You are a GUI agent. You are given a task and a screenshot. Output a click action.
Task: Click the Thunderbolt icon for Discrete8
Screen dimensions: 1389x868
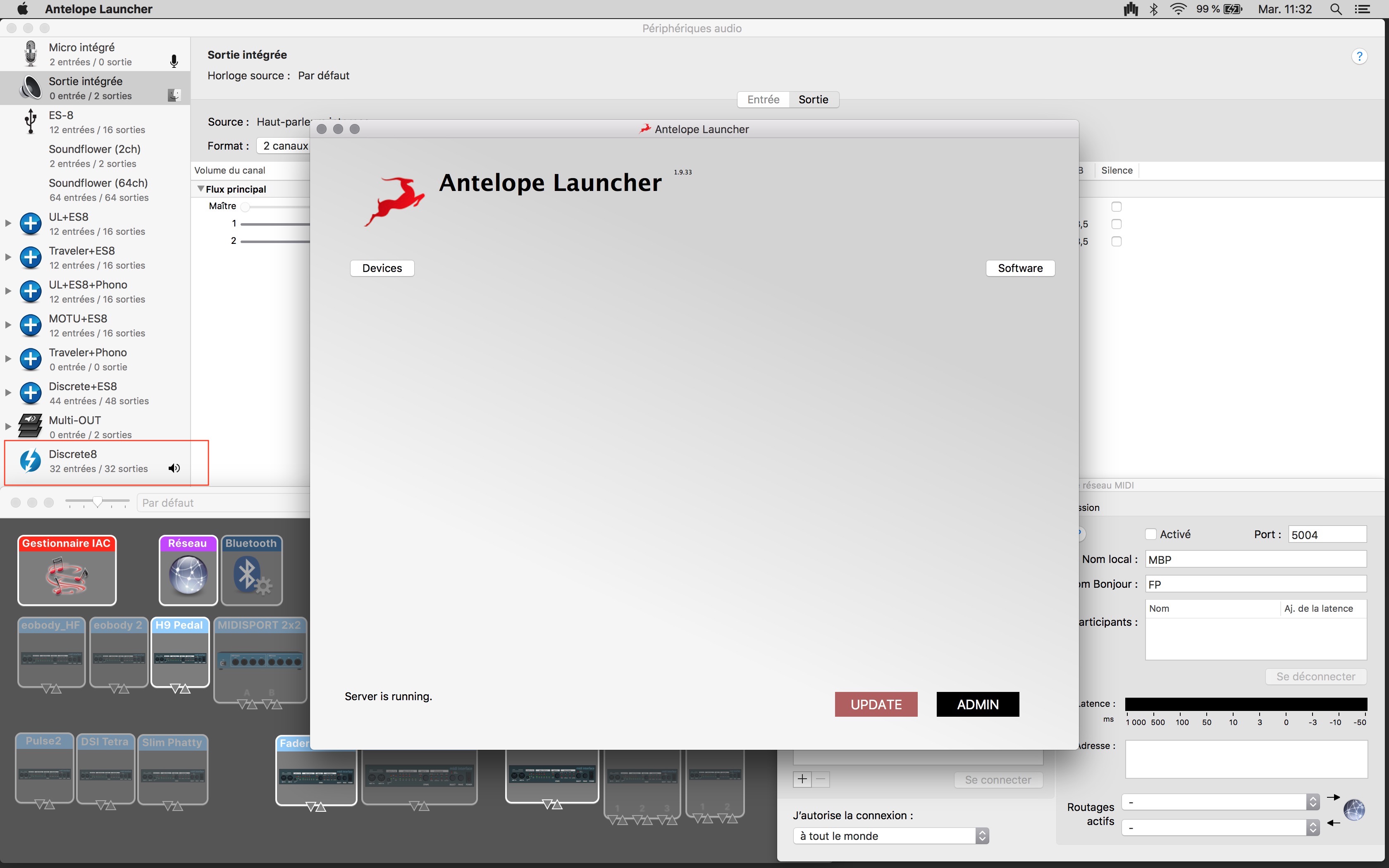[x=31, y=460]
